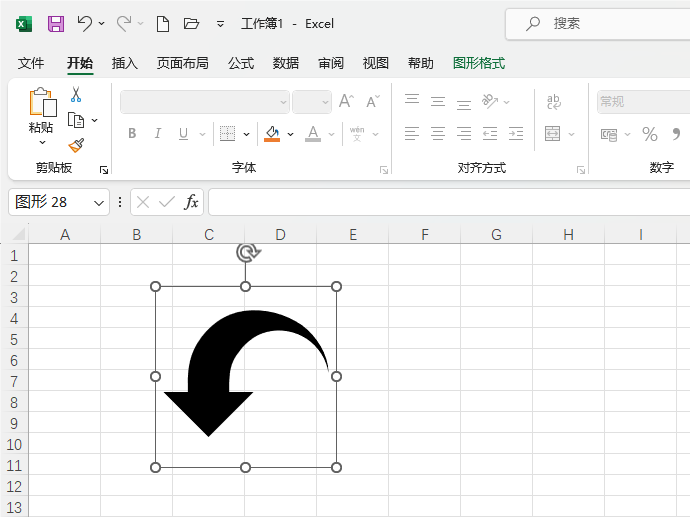Click the Format Painter brush icon

coord(76,146)
